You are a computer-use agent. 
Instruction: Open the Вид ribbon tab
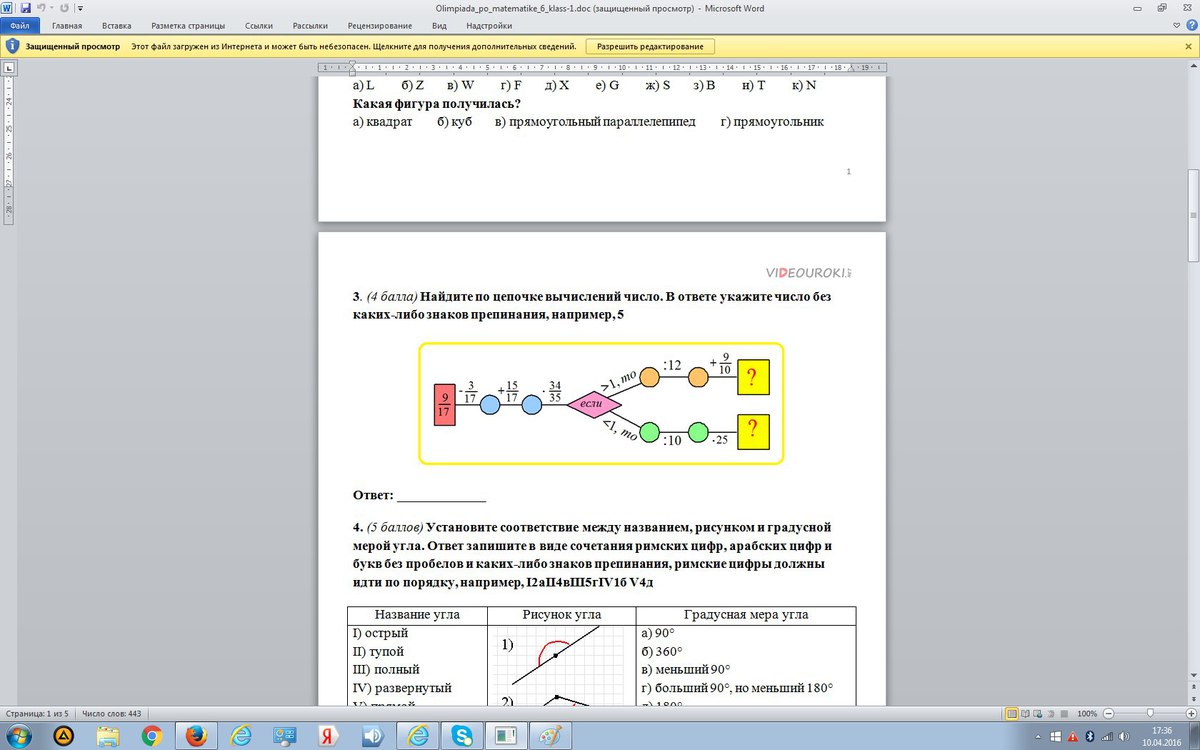[439, 25]
